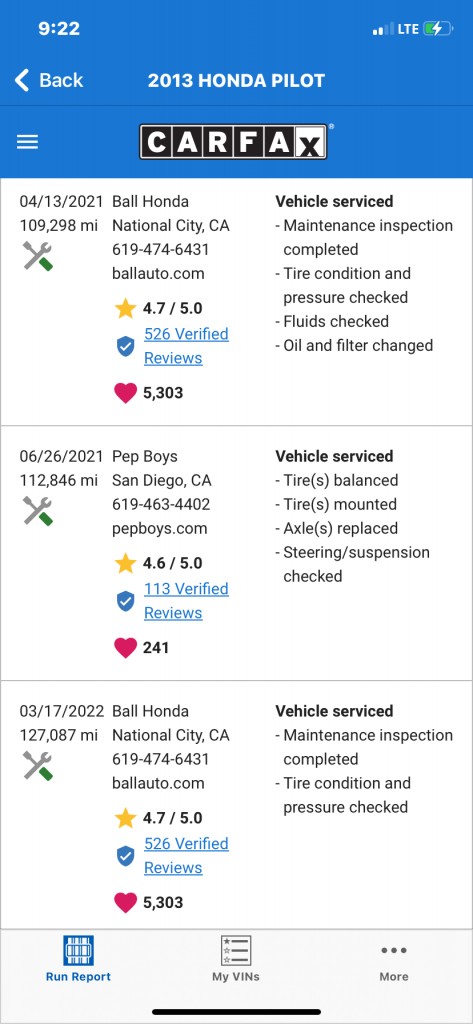
Task: Tap the wrench service icon for 03/17/2022
Action: click(38, 765)
